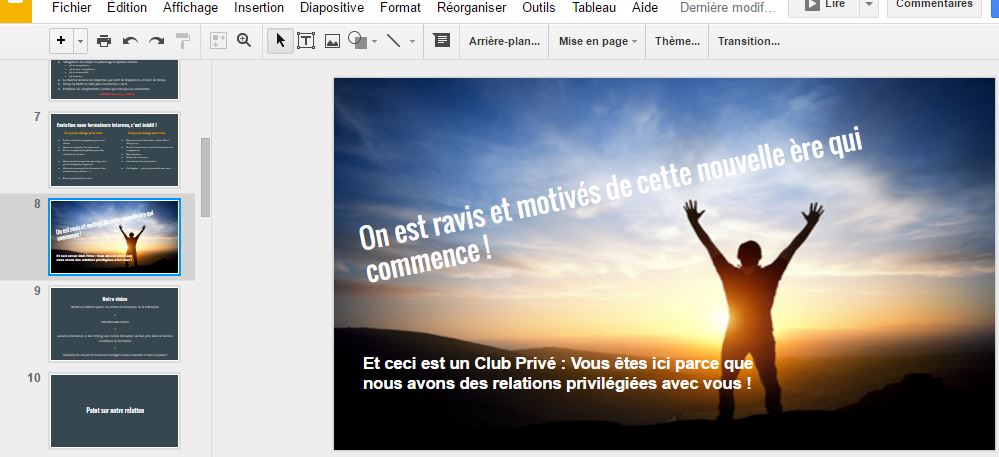The width and height of the screenshot is (999, 457).
Task: Select the partially visible slide 6 thumbnail
Action: (x=115, y=80)
